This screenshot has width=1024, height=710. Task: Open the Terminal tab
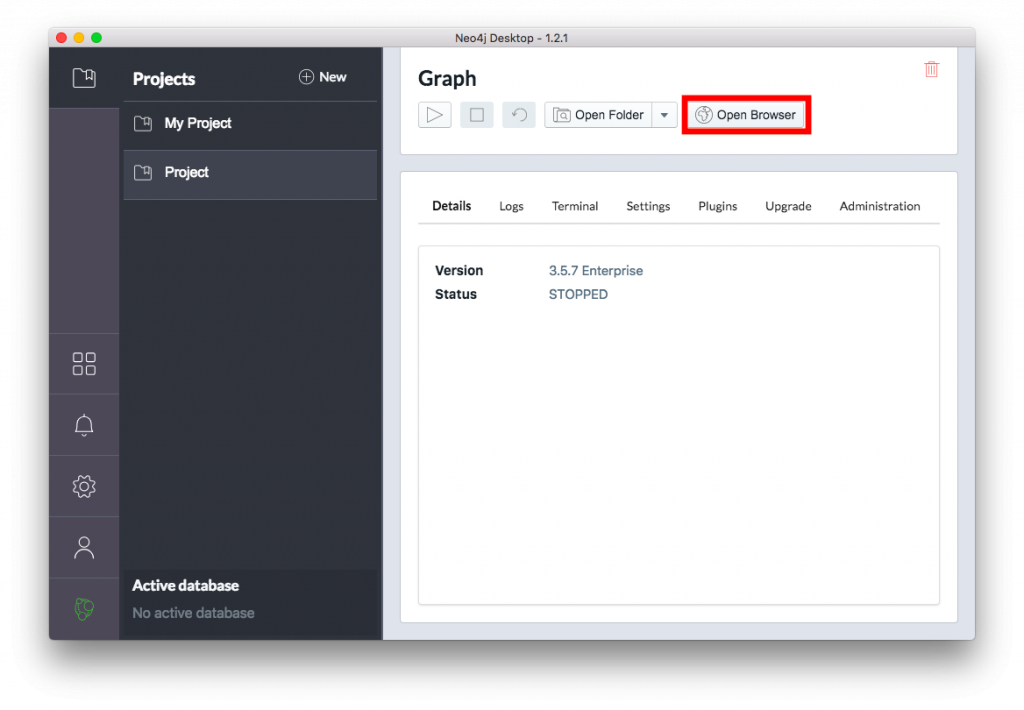point(575,206)
